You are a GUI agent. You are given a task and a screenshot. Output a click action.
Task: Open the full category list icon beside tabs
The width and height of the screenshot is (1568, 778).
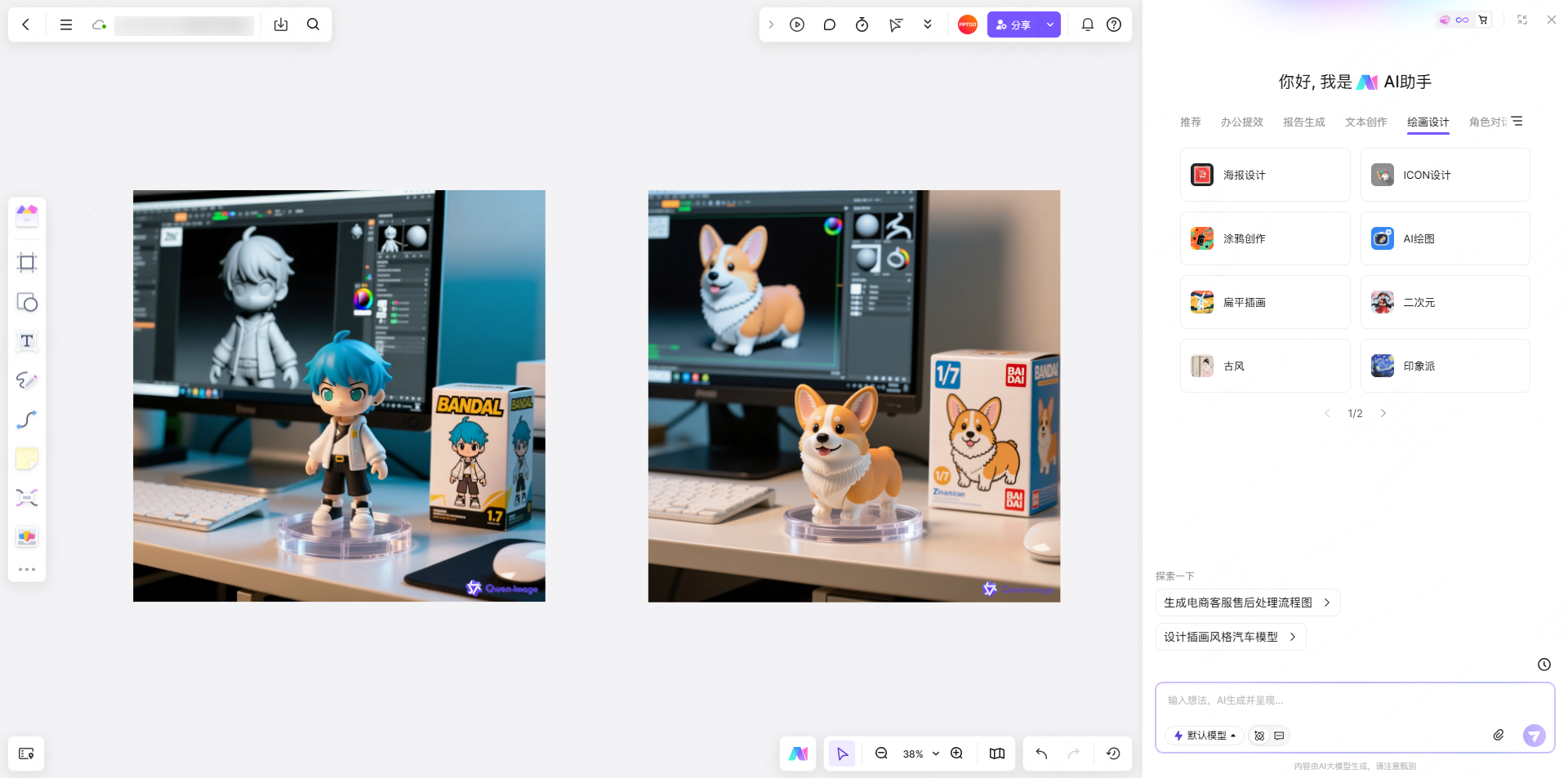tap(1517, 121)
